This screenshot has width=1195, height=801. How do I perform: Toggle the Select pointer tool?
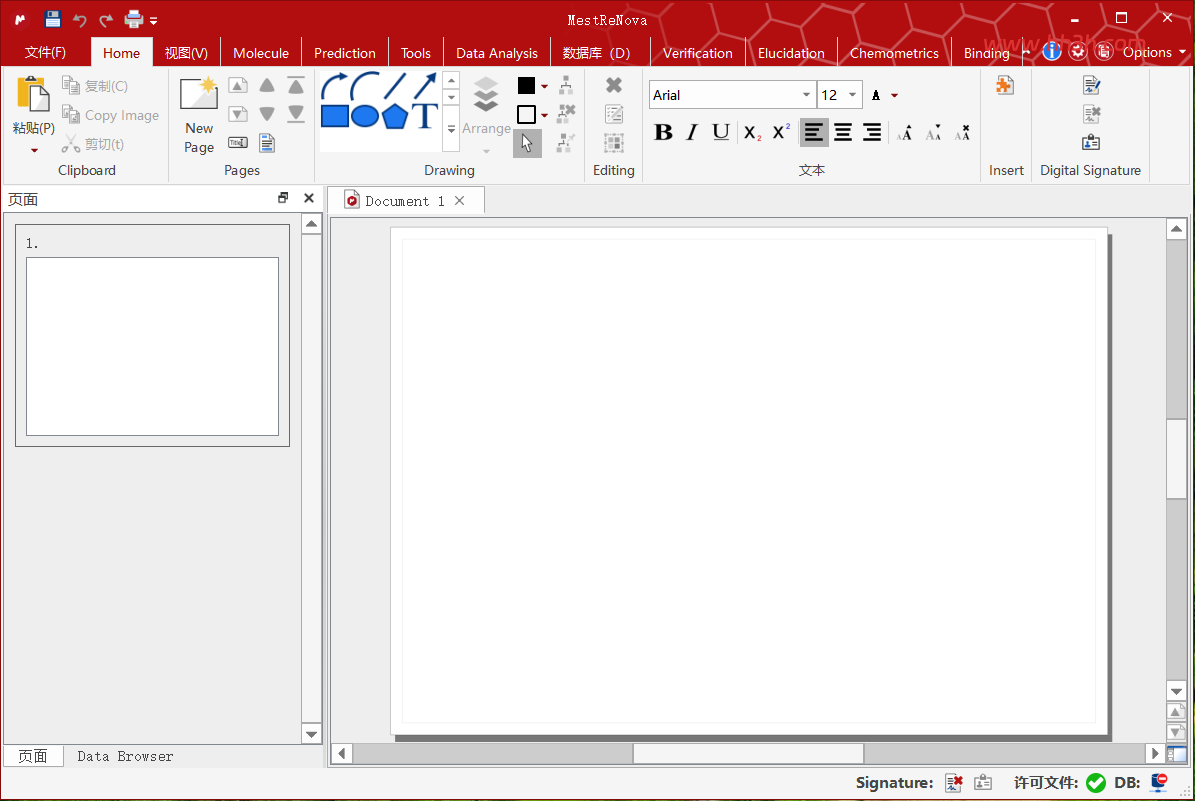[527, 143]
